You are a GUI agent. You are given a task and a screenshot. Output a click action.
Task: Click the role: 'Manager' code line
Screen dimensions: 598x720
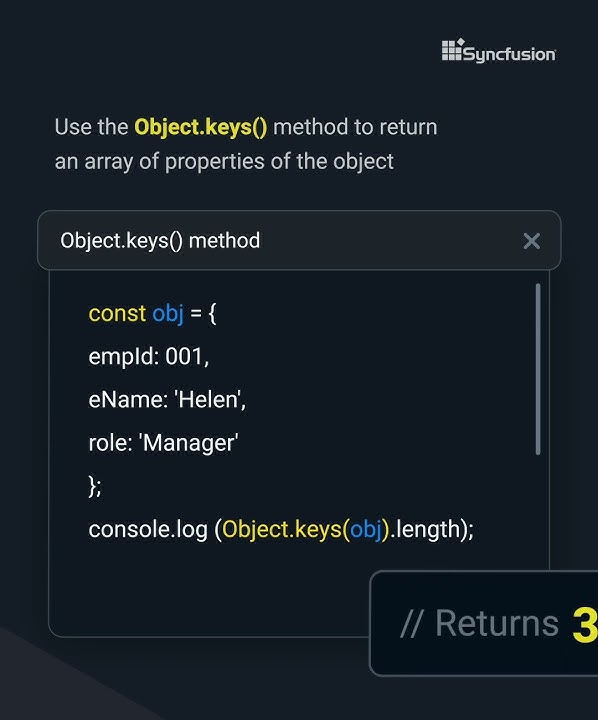coord(164,443)
